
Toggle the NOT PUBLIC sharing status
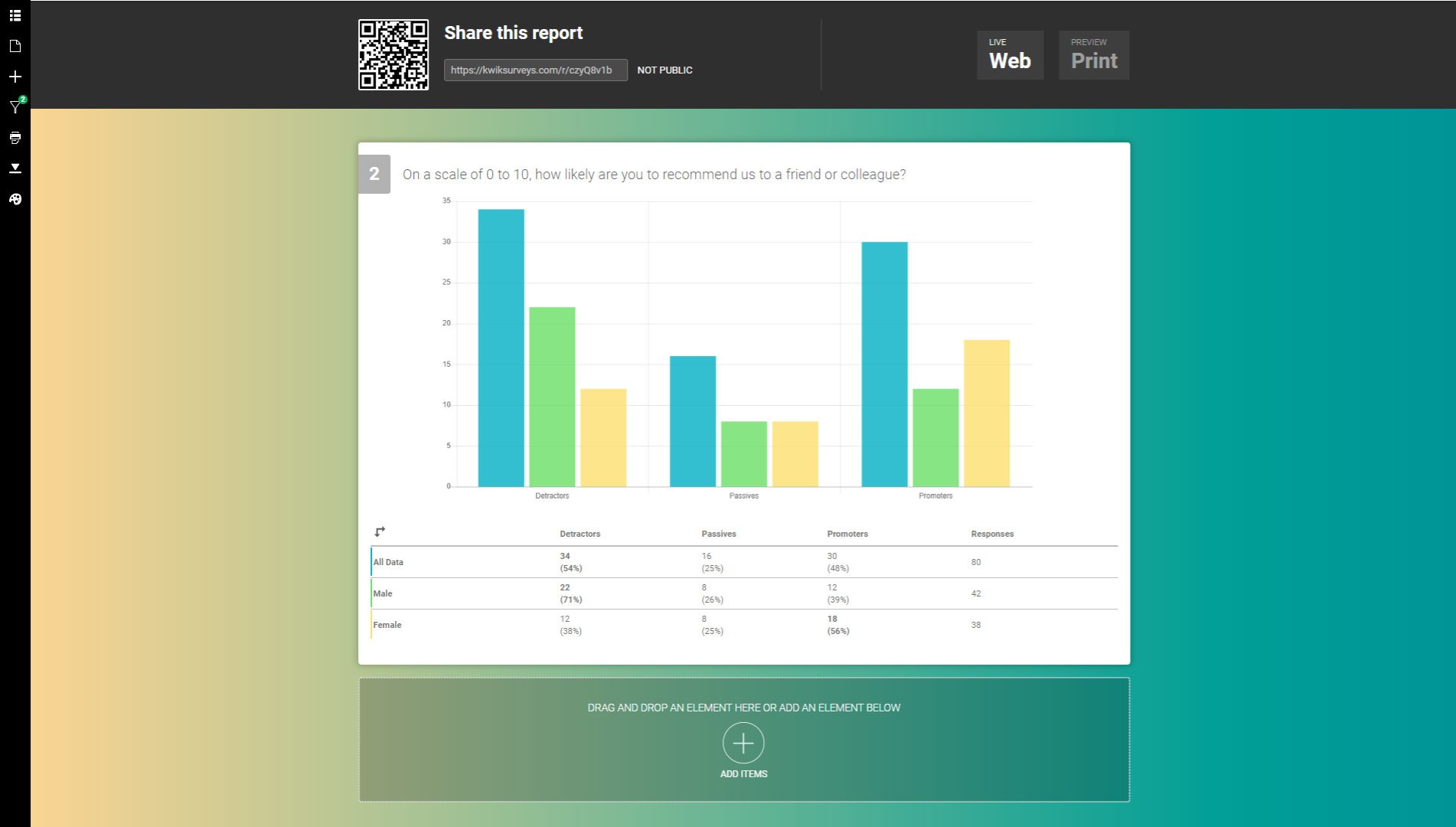point(664,70)
